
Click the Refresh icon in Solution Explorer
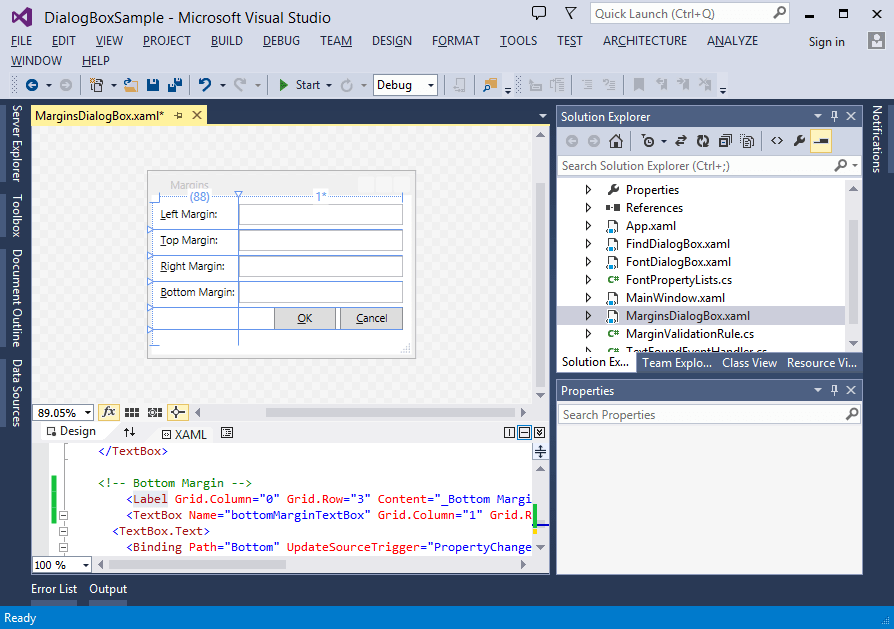click(x=703, y=140)
